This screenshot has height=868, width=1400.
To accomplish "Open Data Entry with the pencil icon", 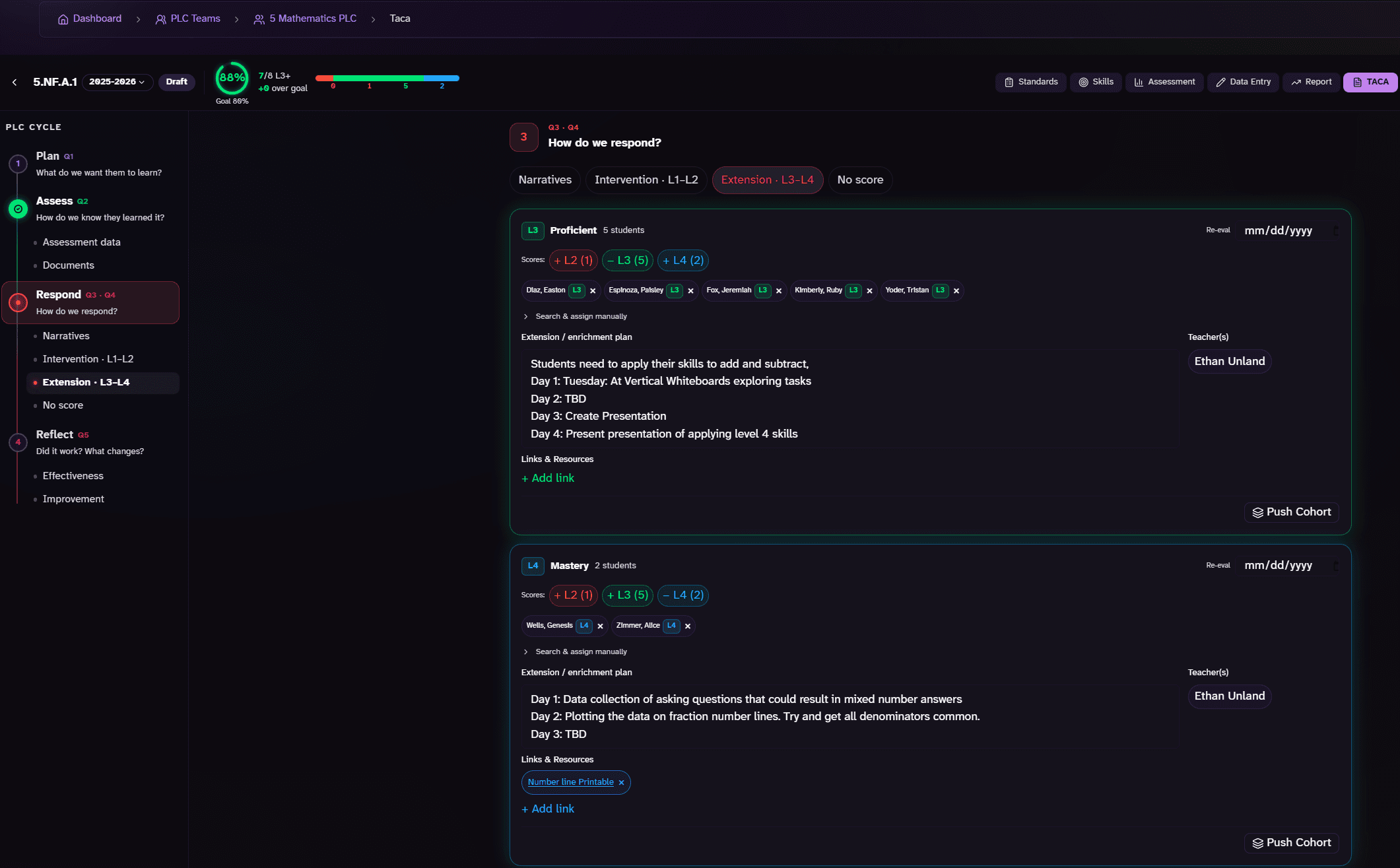I will click(x=1243, y=82).
